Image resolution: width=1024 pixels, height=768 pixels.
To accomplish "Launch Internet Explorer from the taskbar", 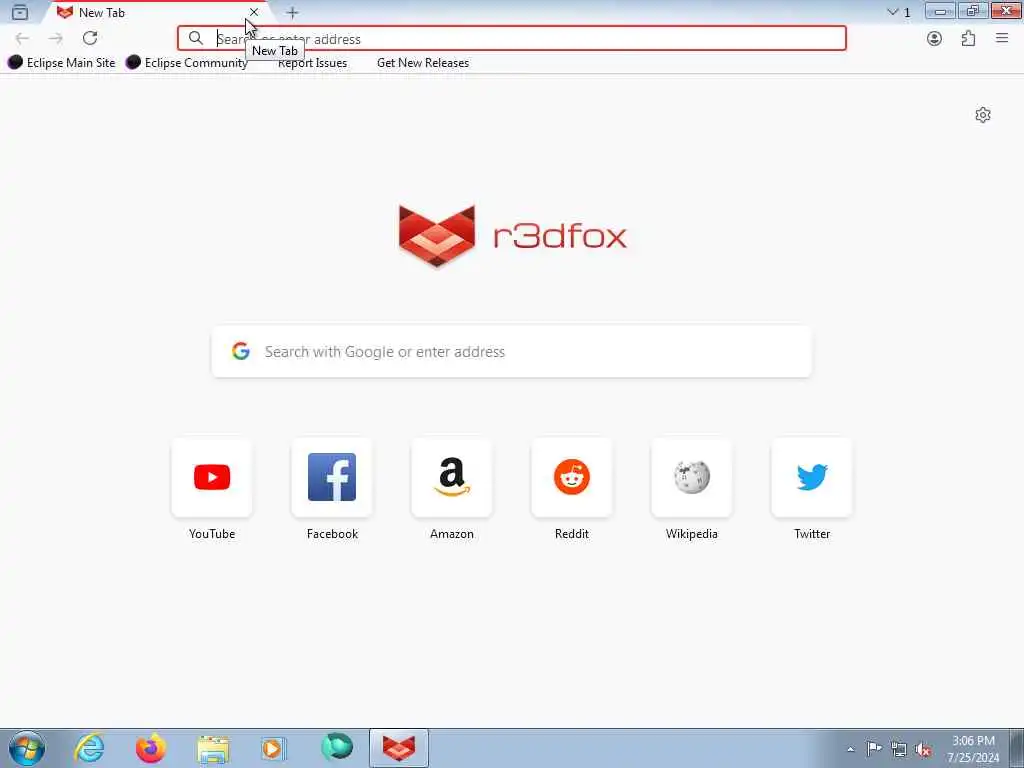I will click(89, 748).
